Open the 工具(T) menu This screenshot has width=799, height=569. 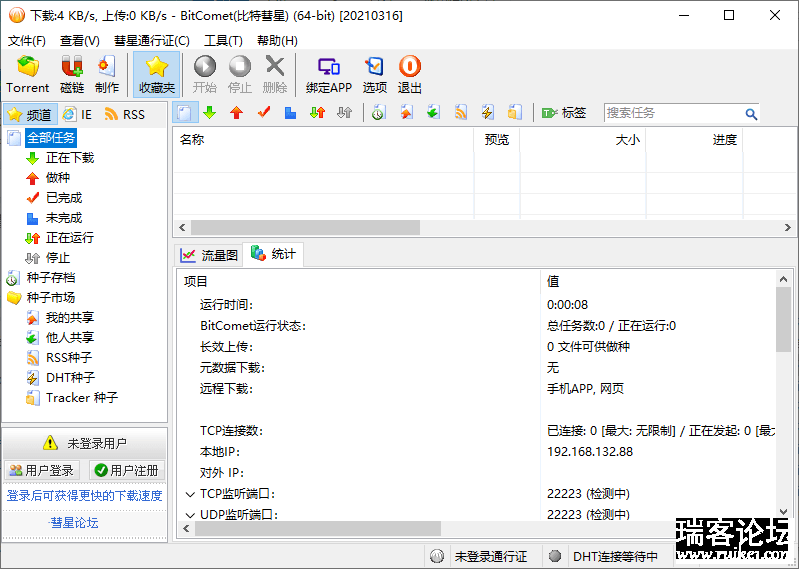coord(223,41)
